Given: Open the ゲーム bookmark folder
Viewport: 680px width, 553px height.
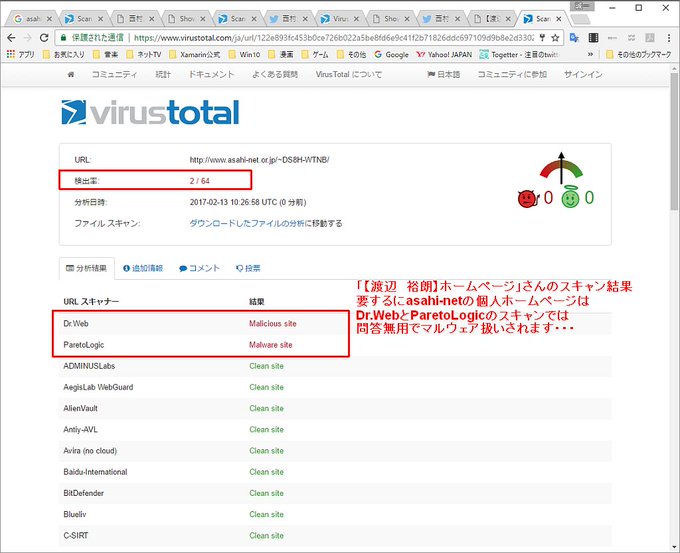Looking at the screenshot, I should 315,55.
